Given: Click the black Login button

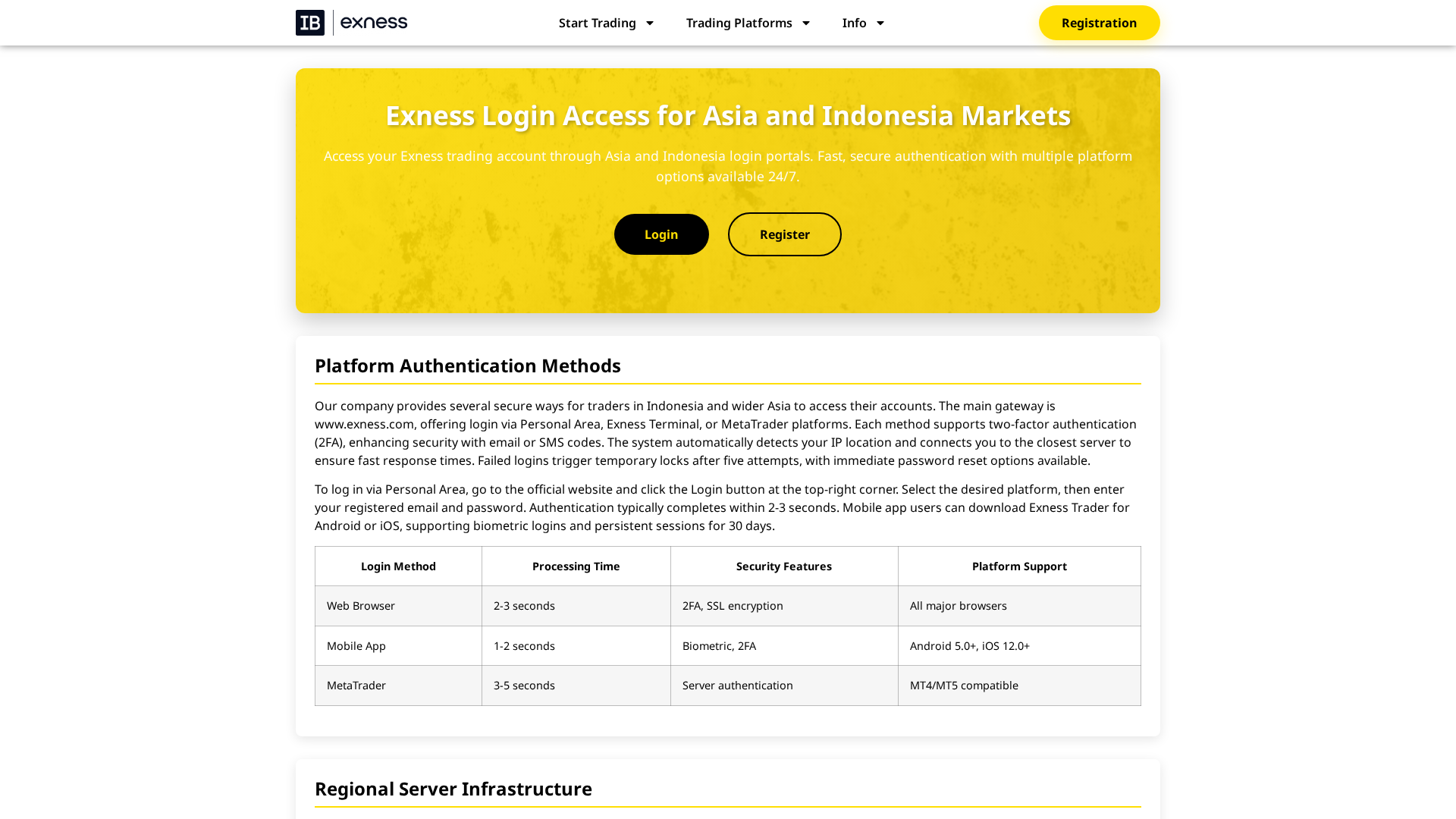Looking at the screenshot, I should pyautogui.click(x=661, y=234).
